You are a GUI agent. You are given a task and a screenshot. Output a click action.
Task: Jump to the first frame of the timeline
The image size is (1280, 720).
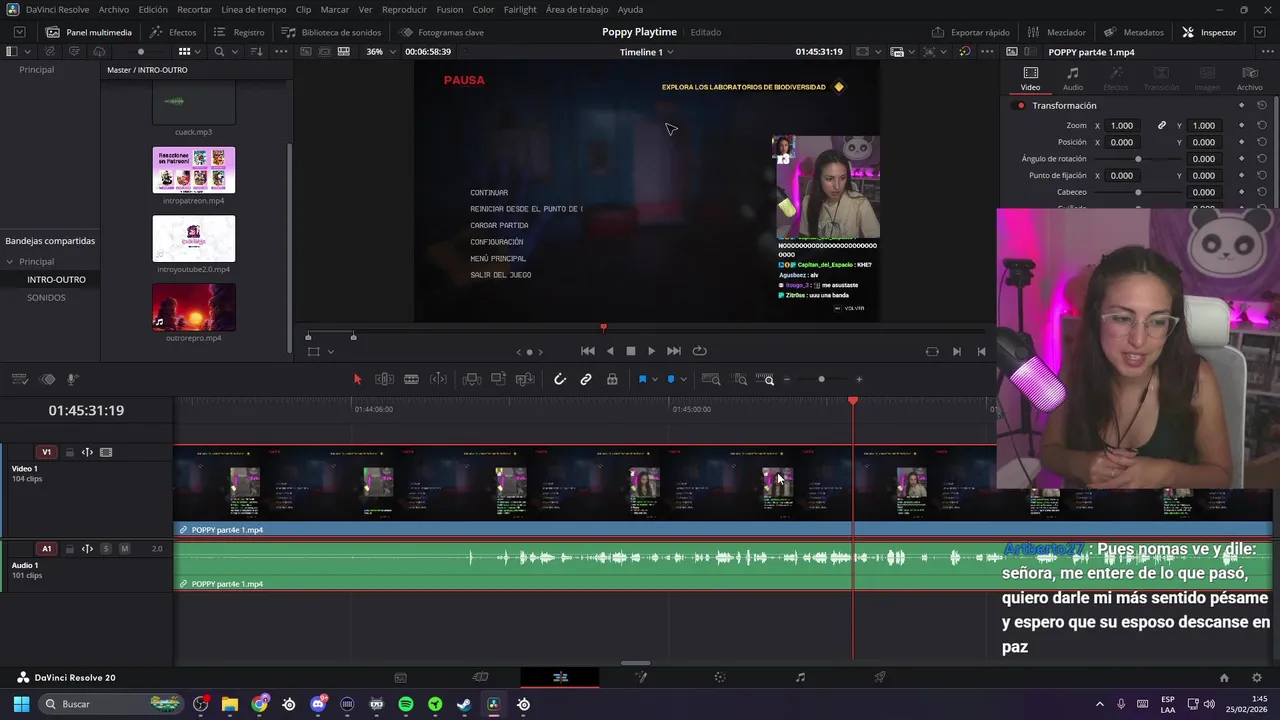coord(588,351)
